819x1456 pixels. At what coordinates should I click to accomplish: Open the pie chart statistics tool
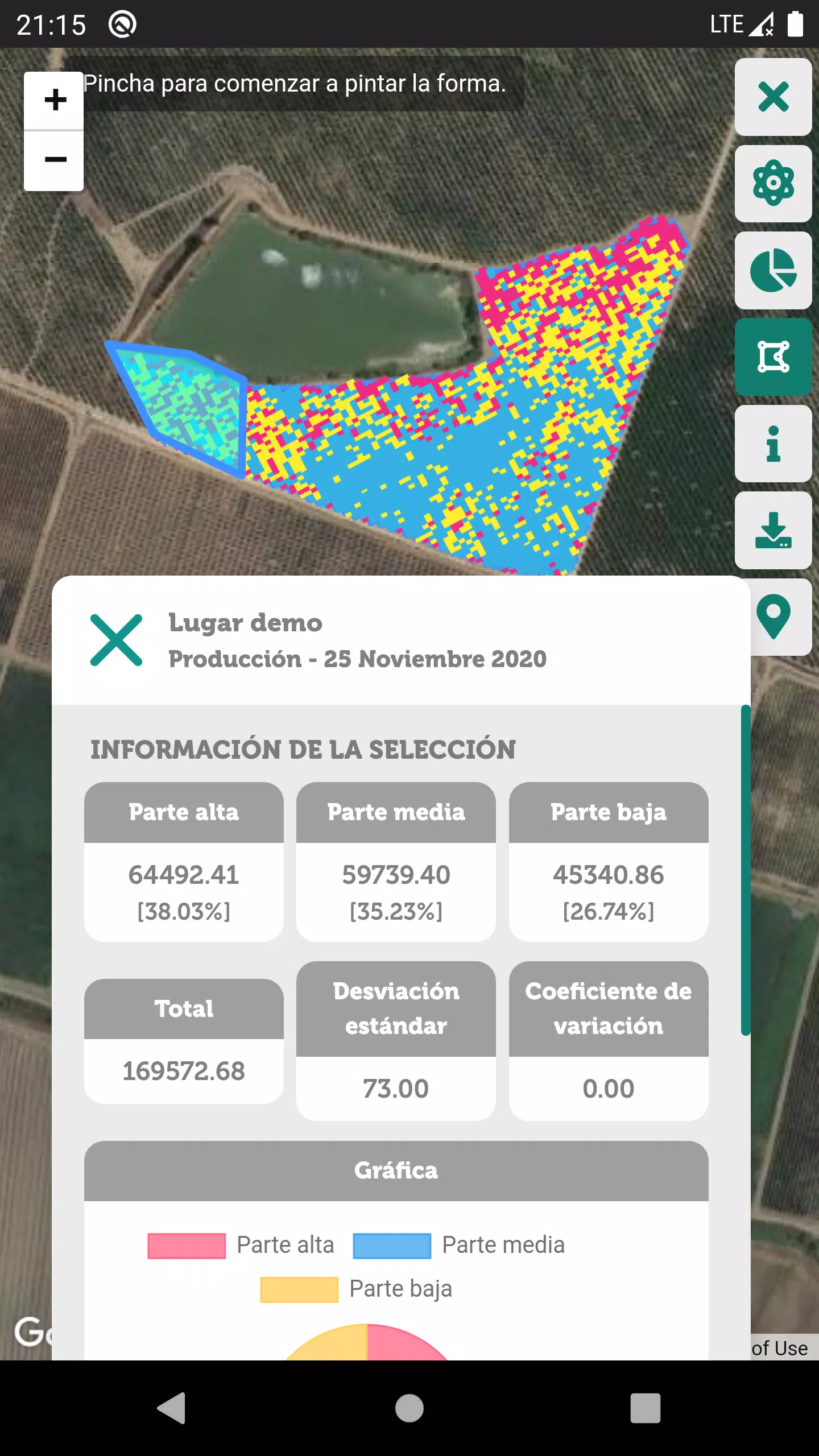[773, 270]
